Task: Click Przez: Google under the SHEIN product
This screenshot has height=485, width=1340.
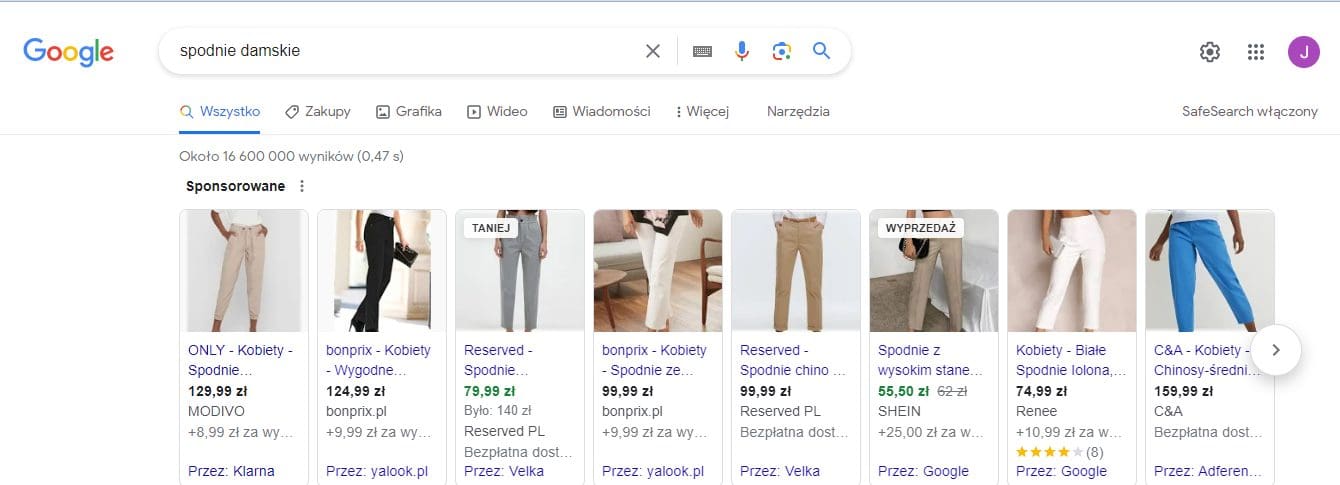Action: tap(923, 471)
